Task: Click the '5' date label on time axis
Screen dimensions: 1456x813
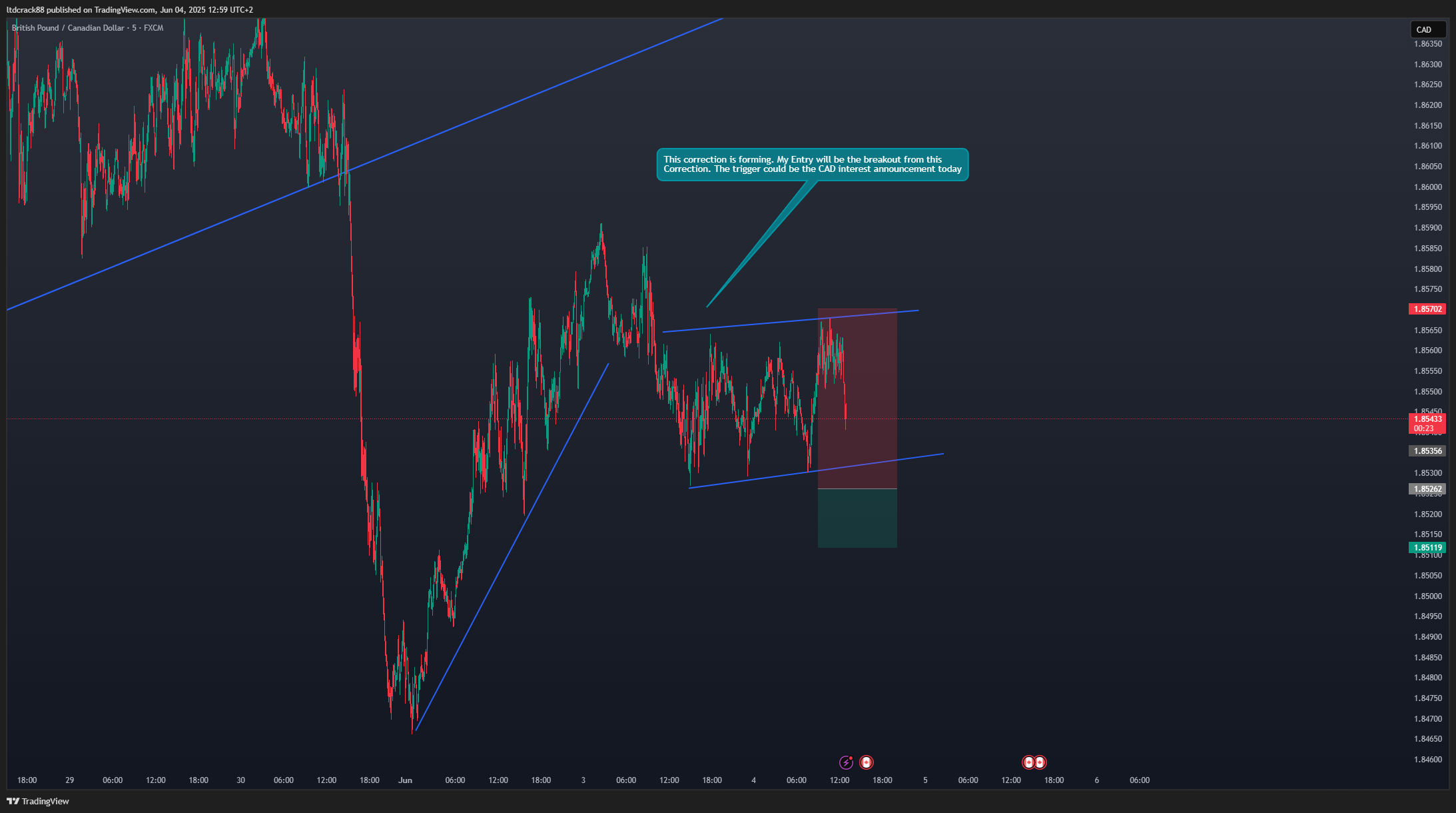Action: coord(925,780)
